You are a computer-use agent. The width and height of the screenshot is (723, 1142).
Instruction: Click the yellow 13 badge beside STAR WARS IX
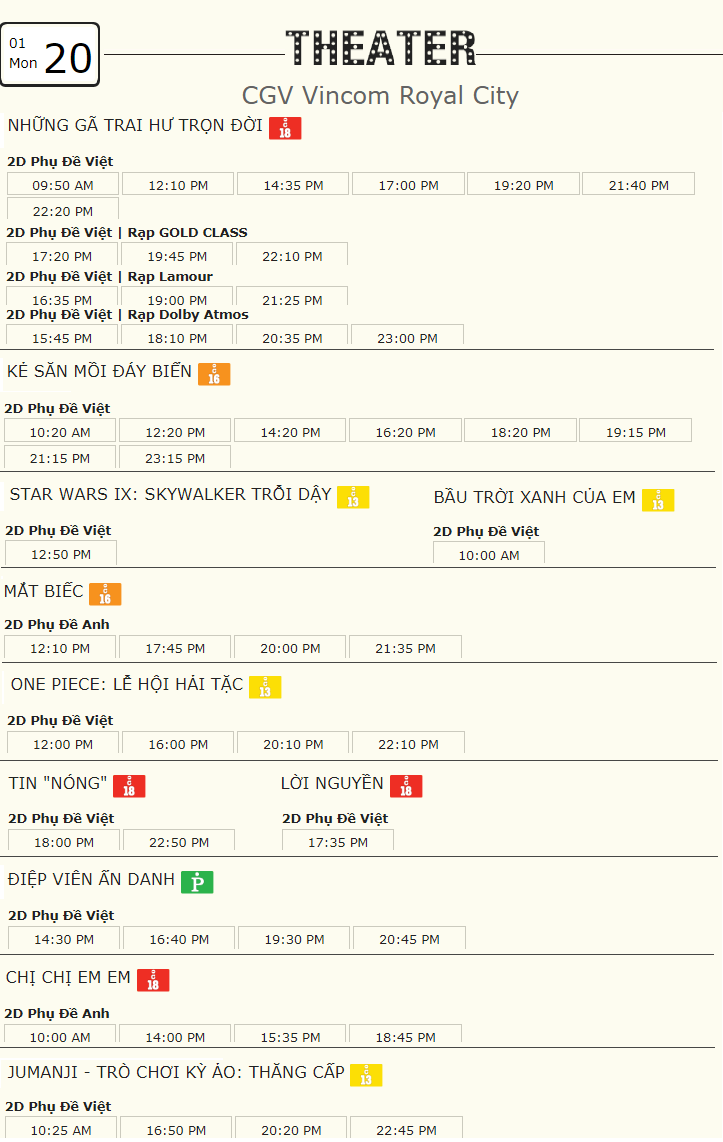353,497
